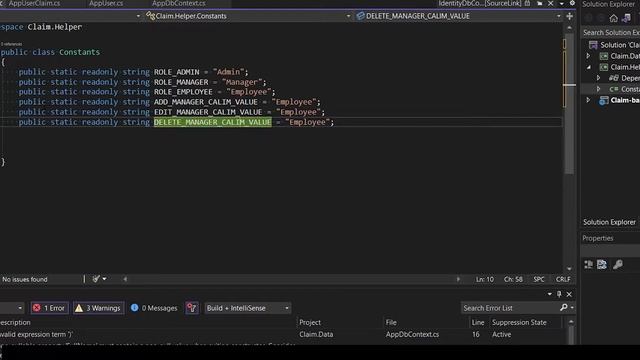Click the No issues found indicator
640x360 pixels.
click(x=25, y=279)
